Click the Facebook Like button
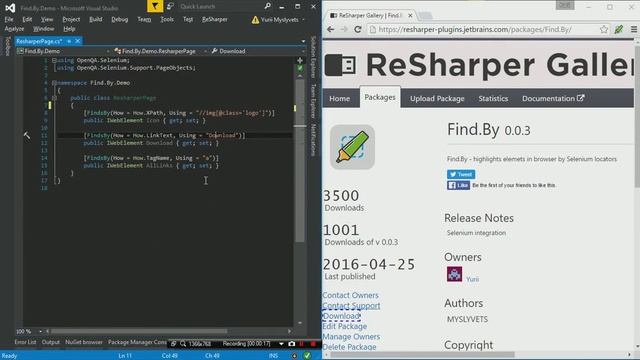This screenshot has width=640, height=360. 458,185
